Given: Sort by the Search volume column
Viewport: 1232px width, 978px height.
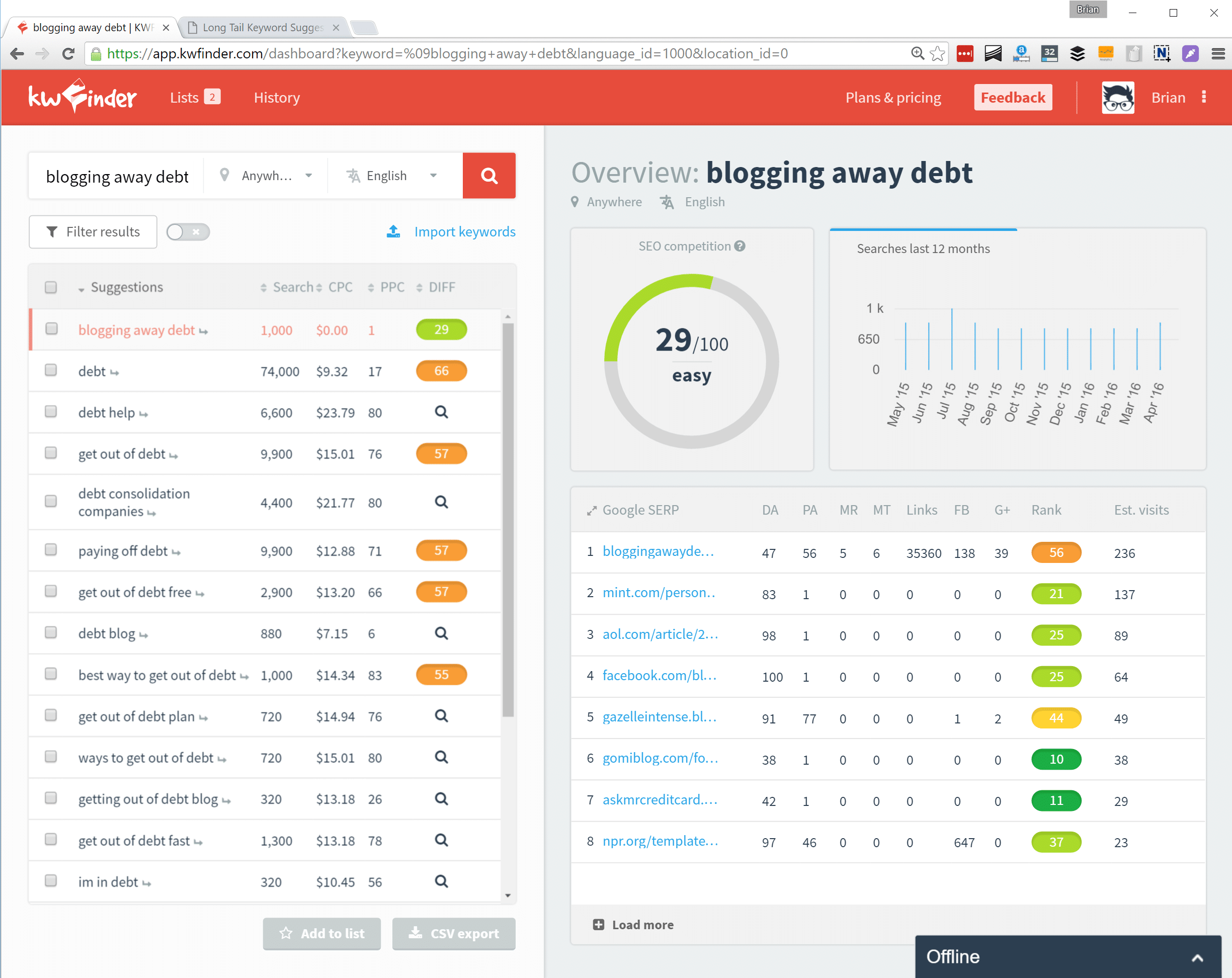Looking at the screenshot, I should [x=287, y=287].
